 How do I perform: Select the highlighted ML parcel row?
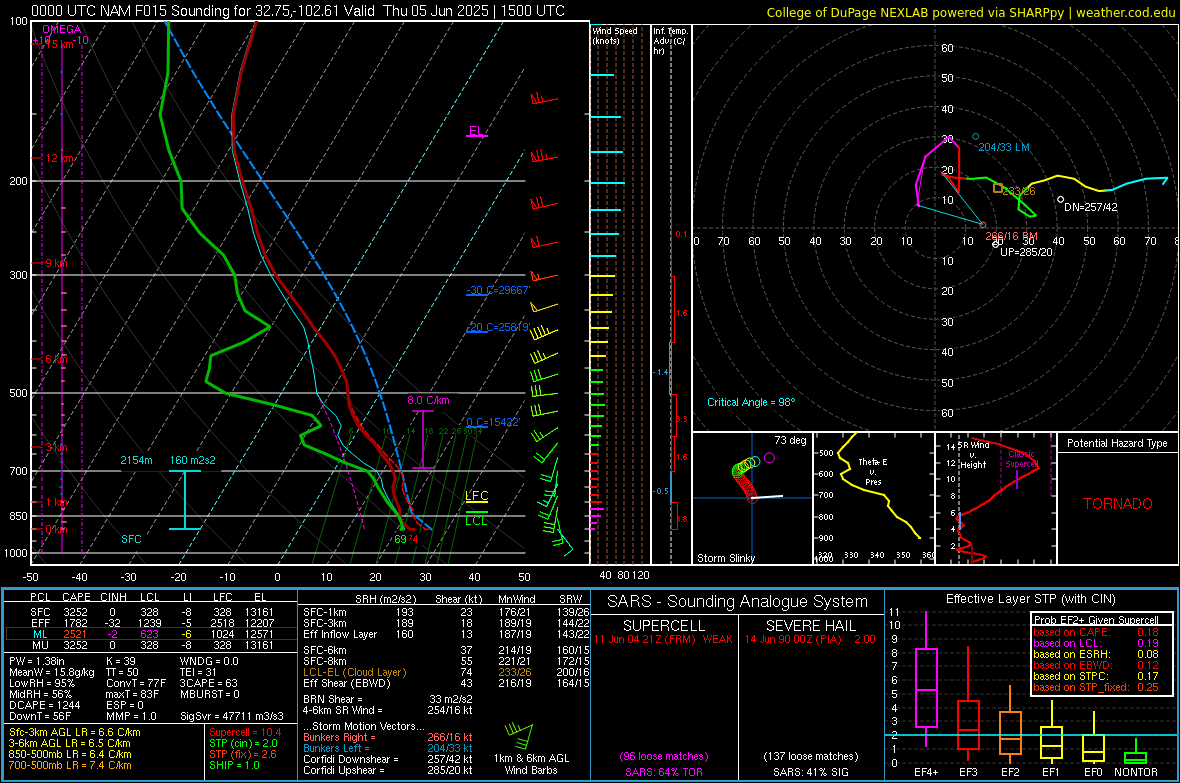[151, 634]
